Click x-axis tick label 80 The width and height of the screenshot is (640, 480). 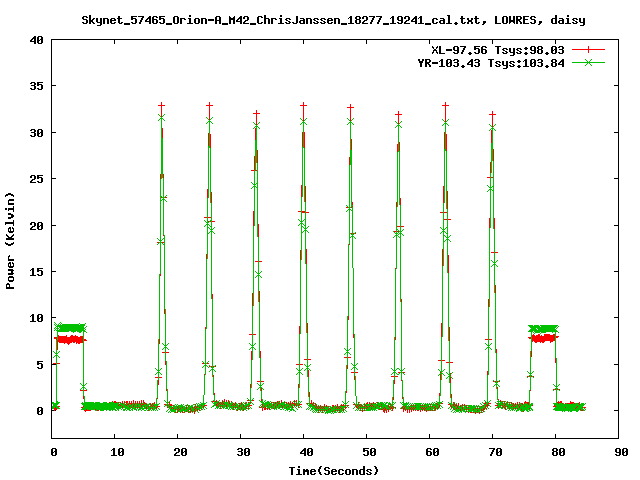(558, 452)
